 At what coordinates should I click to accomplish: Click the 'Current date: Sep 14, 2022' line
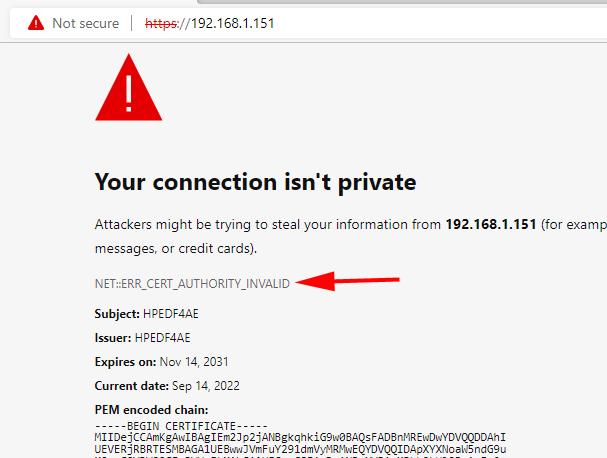167,386
